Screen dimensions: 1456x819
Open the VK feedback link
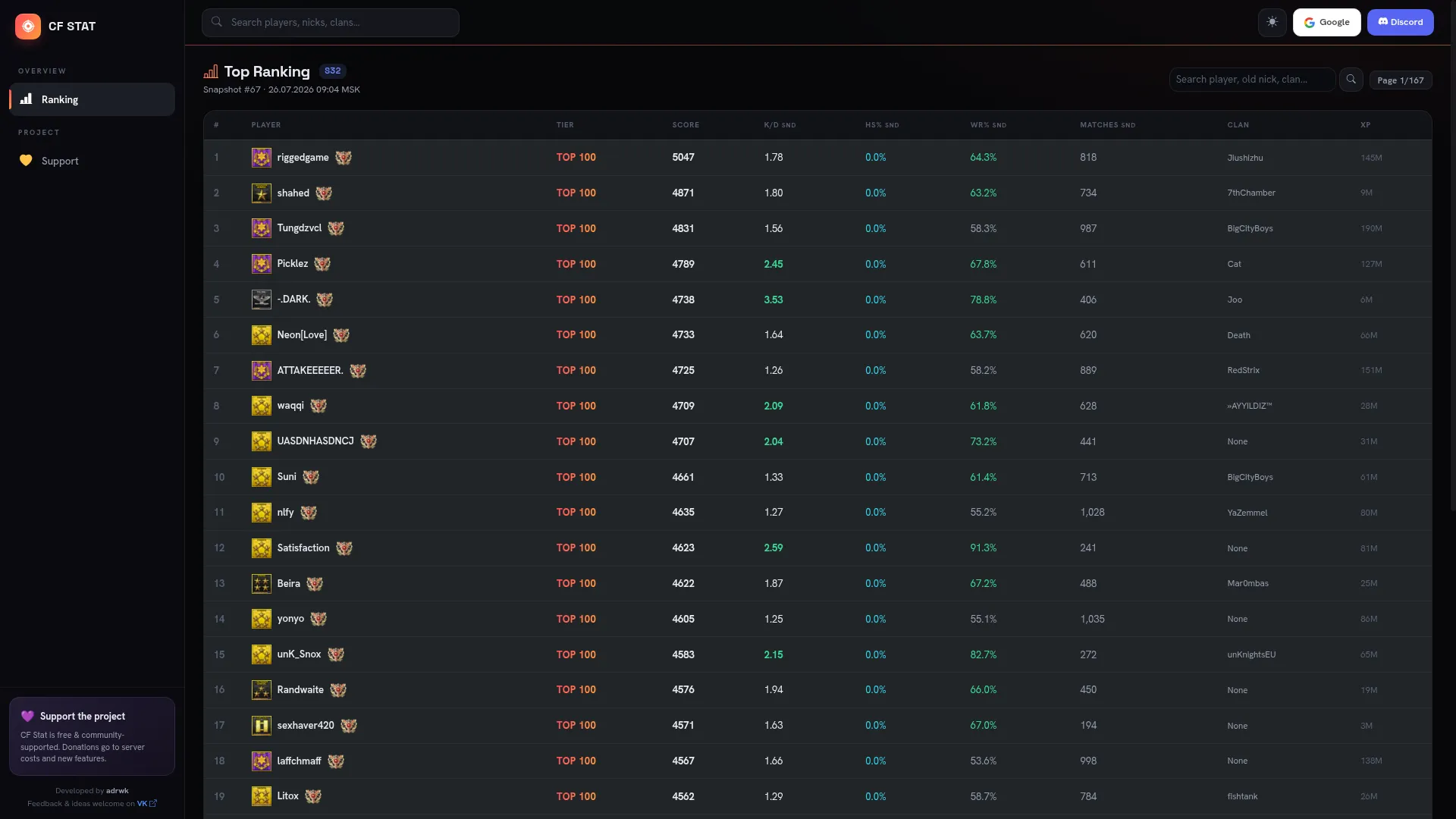pyautogui.click(x=146, y=804)
